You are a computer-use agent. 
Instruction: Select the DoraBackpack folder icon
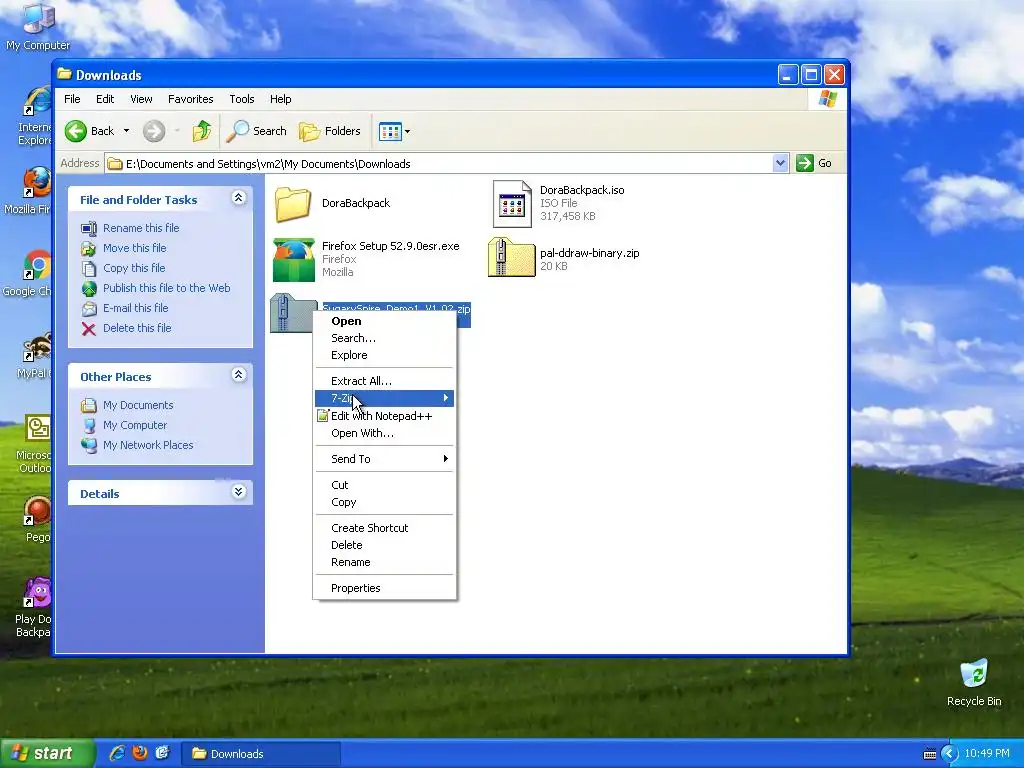(293, 204)
